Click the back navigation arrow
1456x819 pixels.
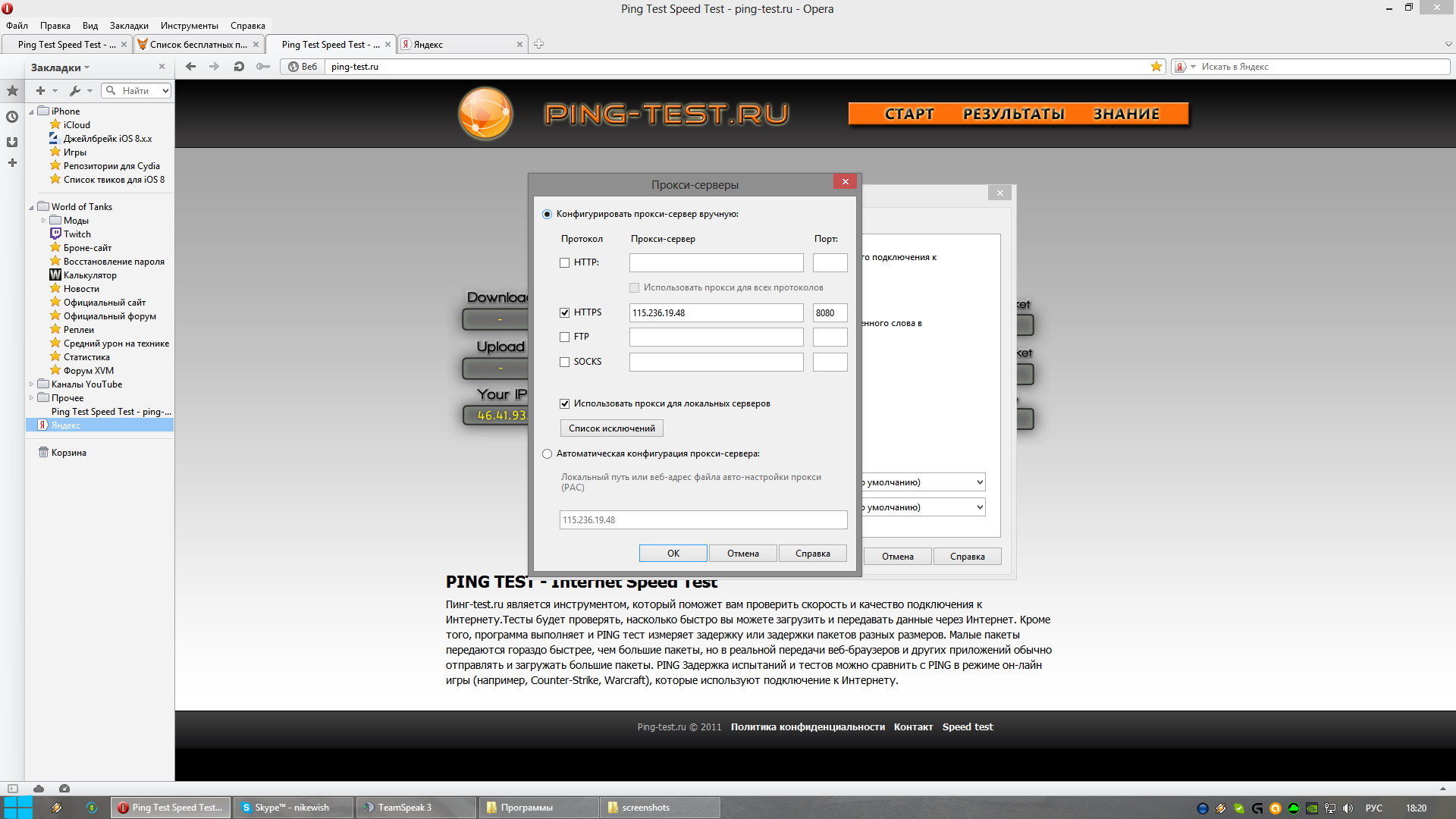pos(191,67)
